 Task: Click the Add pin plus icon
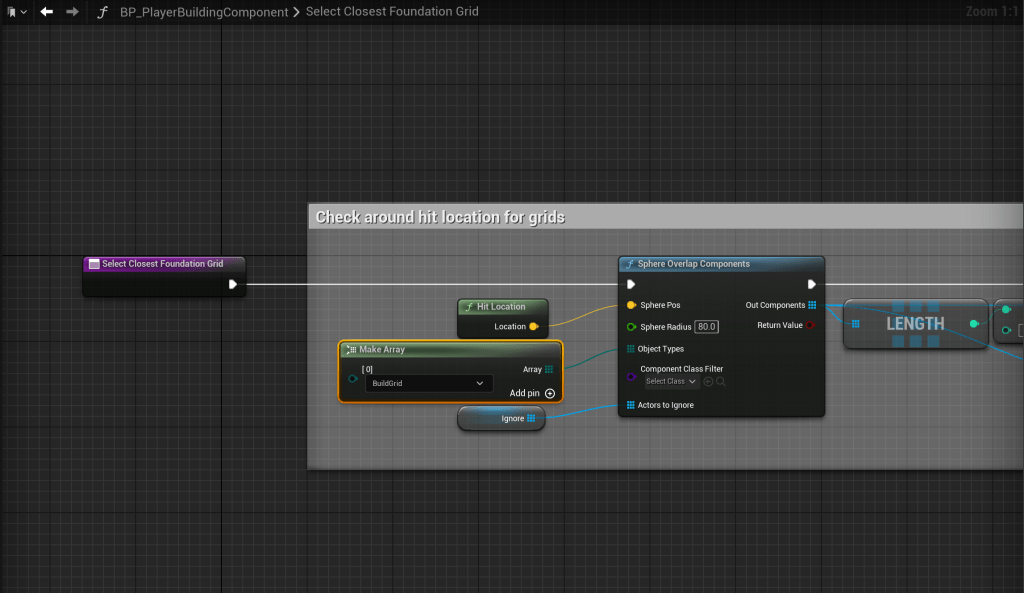(x=550, y=393)
